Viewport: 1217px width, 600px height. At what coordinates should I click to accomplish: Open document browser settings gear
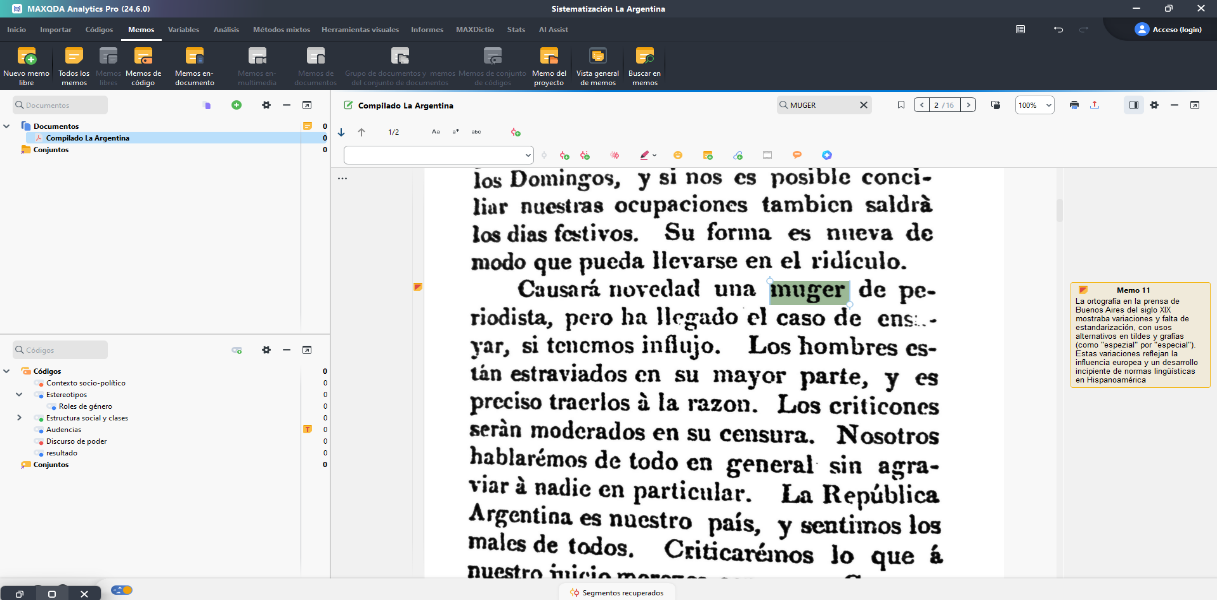[1154, 105]
